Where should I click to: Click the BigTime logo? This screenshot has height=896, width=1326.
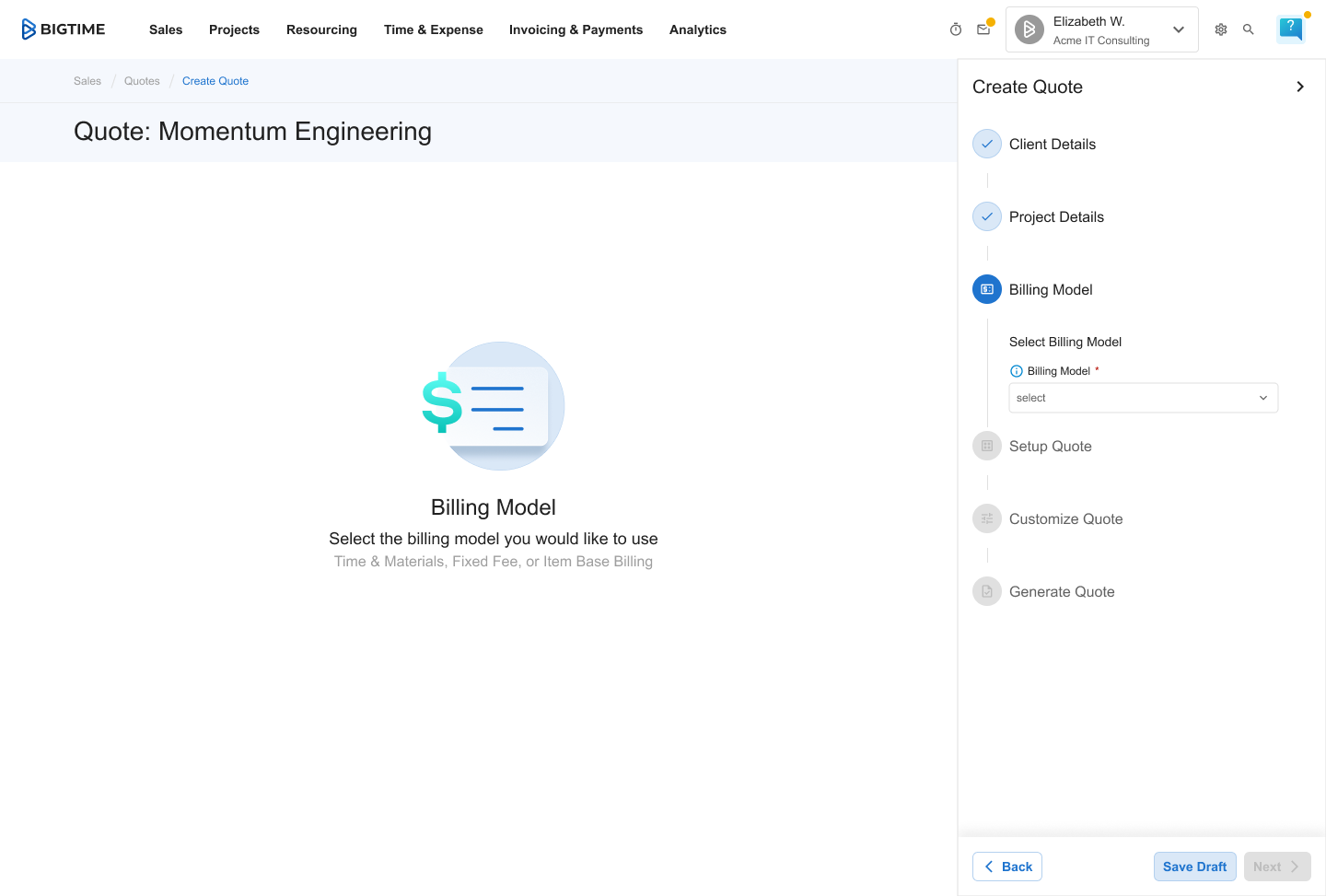click(x=63, y=29)
